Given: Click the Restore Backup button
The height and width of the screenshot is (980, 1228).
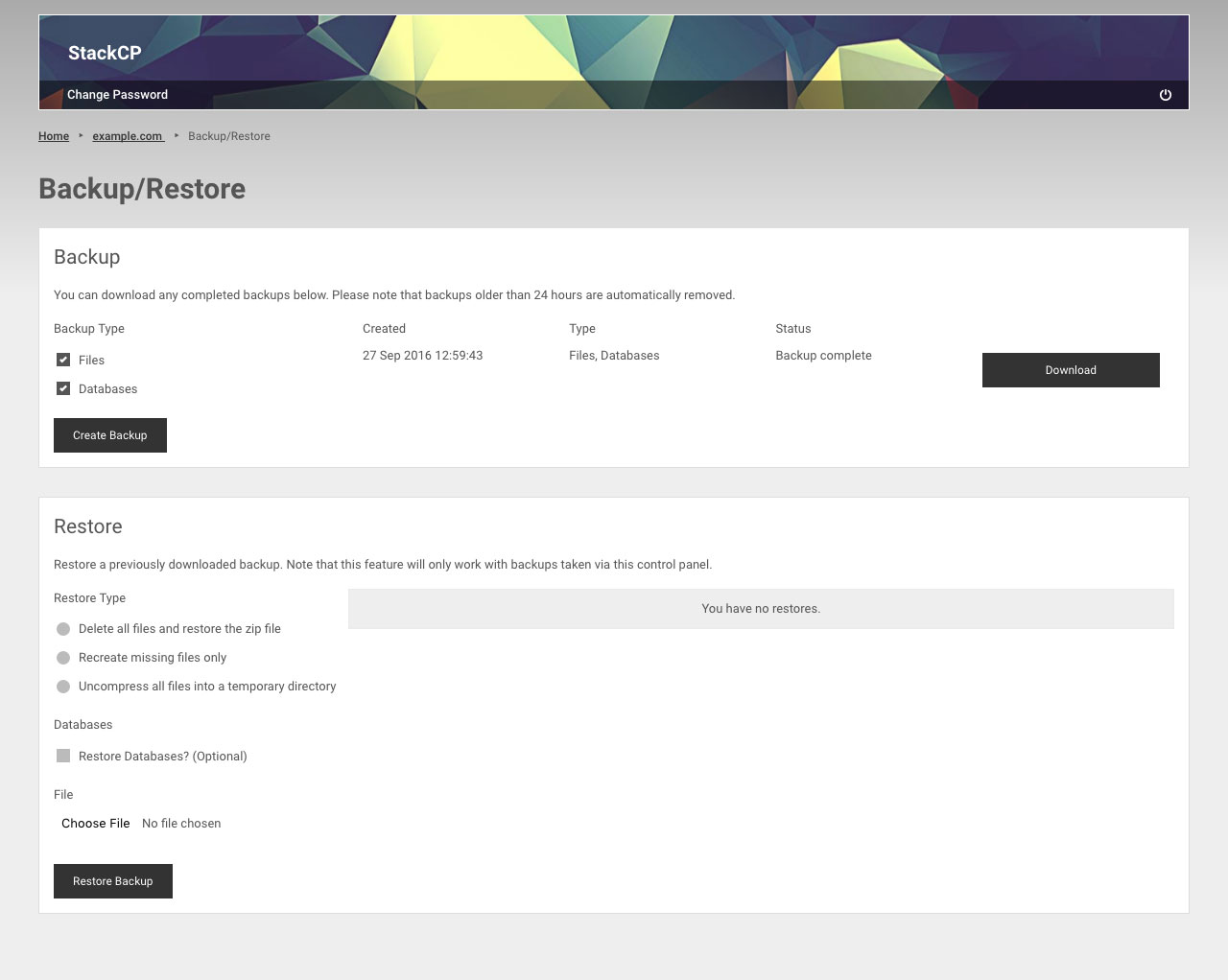Looking at the screenshot, I should pos(112,880).
